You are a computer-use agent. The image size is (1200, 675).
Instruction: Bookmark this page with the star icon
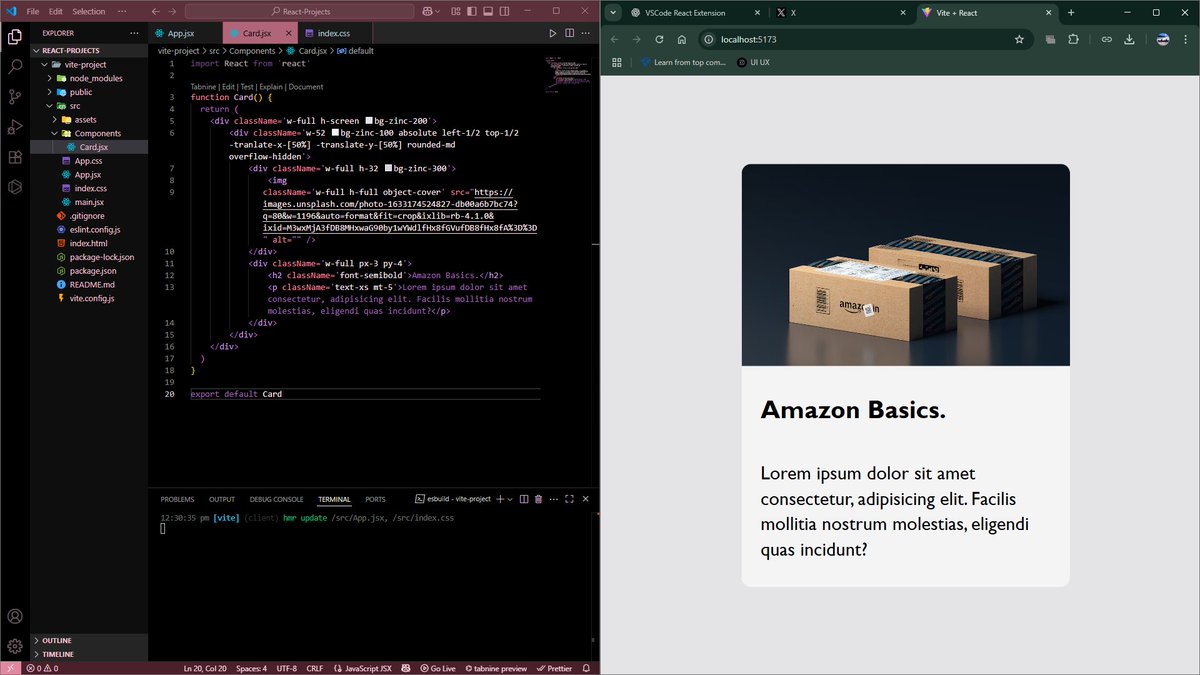(1019, 40)
